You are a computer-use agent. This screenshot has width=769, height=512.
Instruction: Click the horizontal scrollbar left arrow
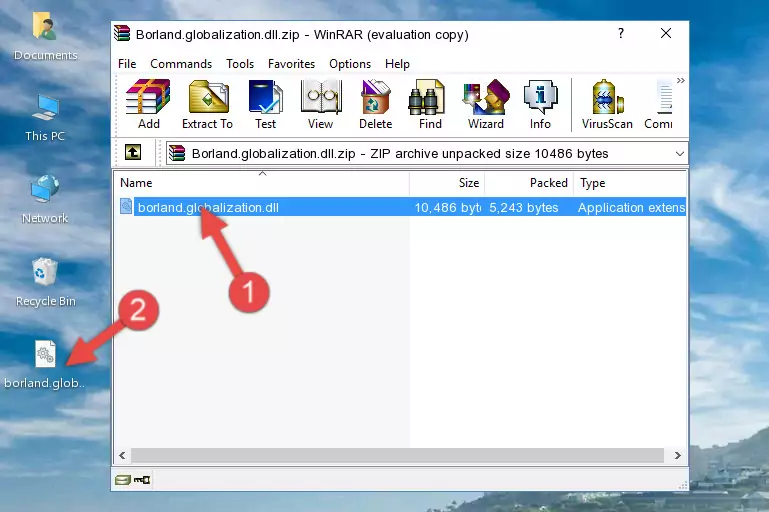(122, 455)
